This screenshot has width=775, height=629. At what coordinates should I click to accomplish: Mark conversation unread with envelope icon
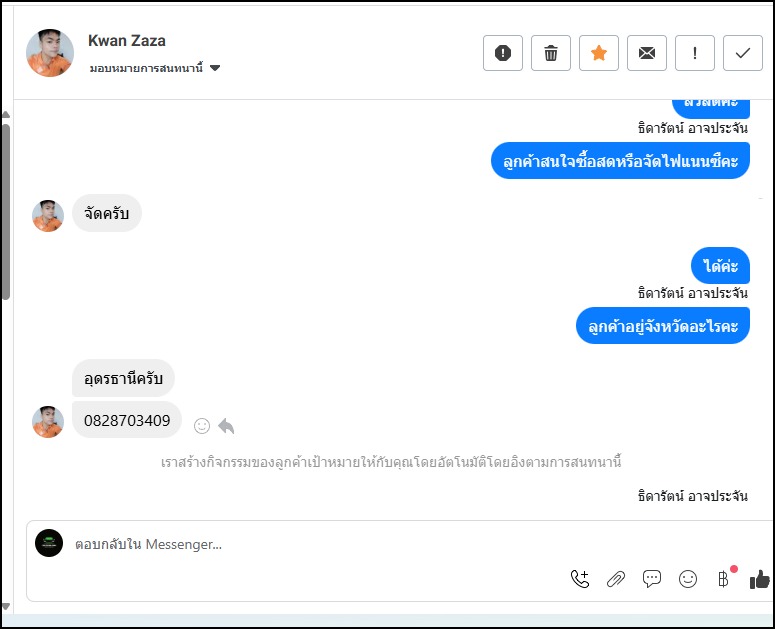[x=647, y=53]
